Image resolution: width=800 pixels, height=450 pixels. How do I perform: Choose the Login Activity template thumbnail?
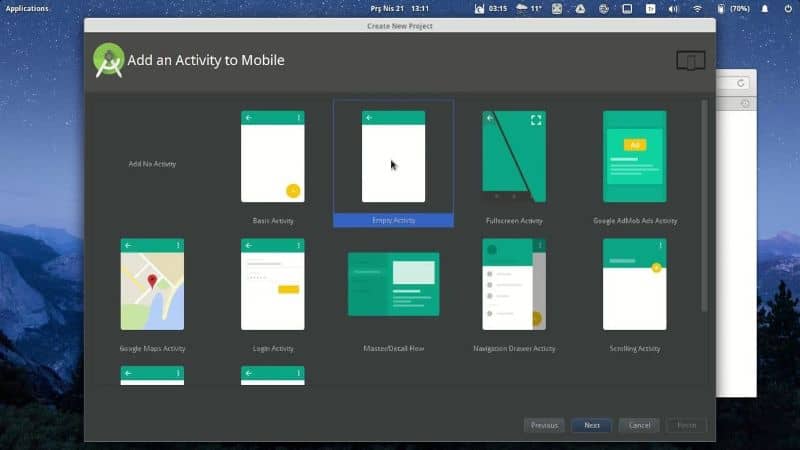273,284
